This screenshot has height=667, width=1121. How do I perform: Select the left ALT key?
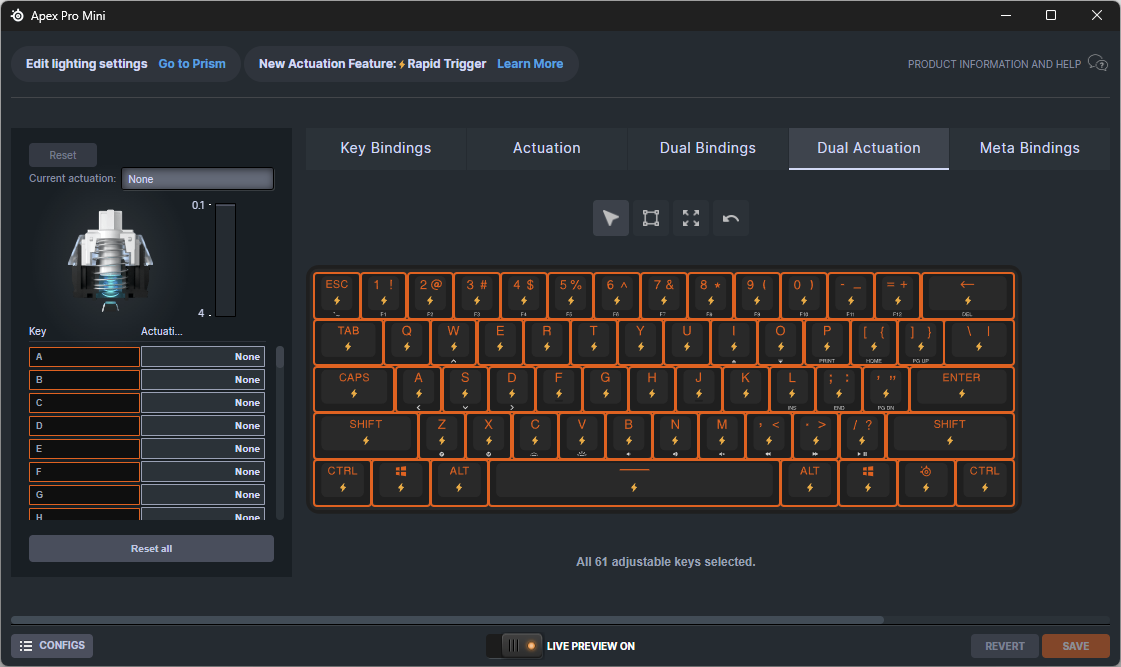(459, 483)
